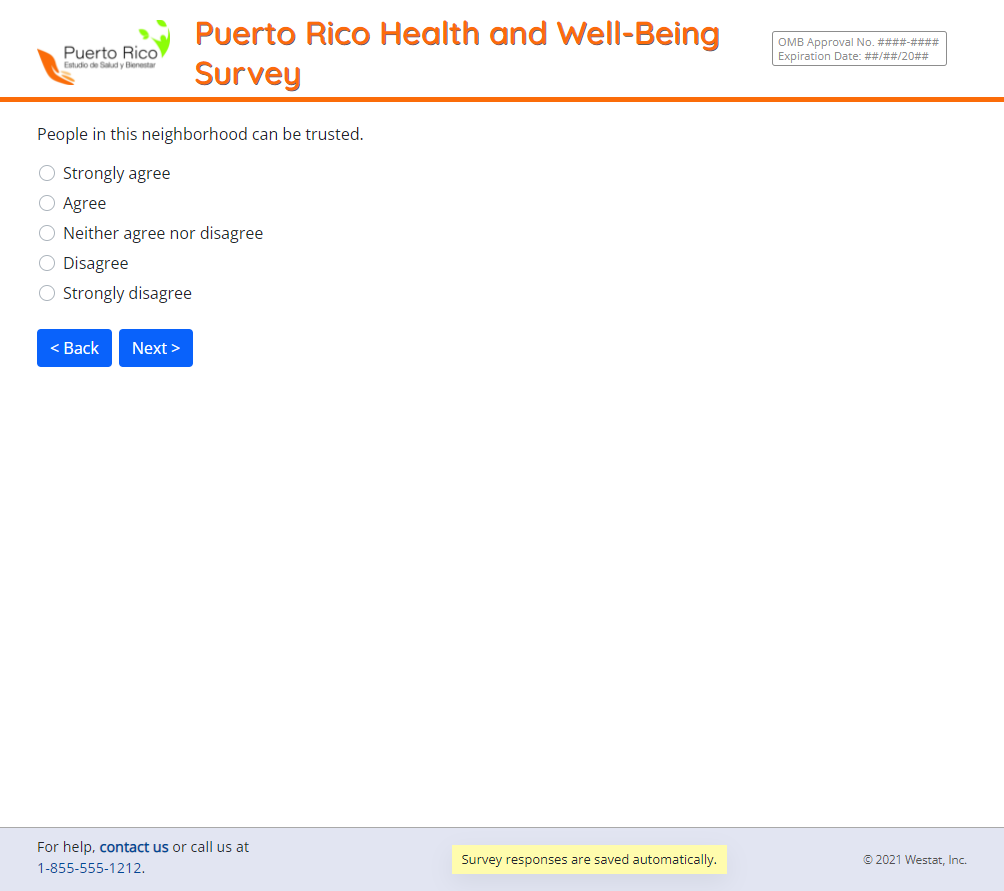This screenshot has width=1004, height=891.
Task: Select the Strongly agree radio button
Action: point(47,173)
